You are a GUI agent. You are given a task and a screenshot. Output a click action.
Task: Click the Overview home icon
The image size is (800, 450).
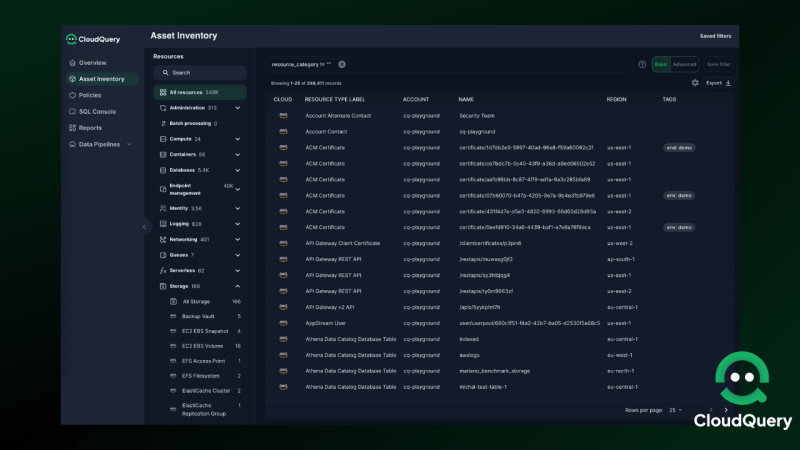point(72,63)
